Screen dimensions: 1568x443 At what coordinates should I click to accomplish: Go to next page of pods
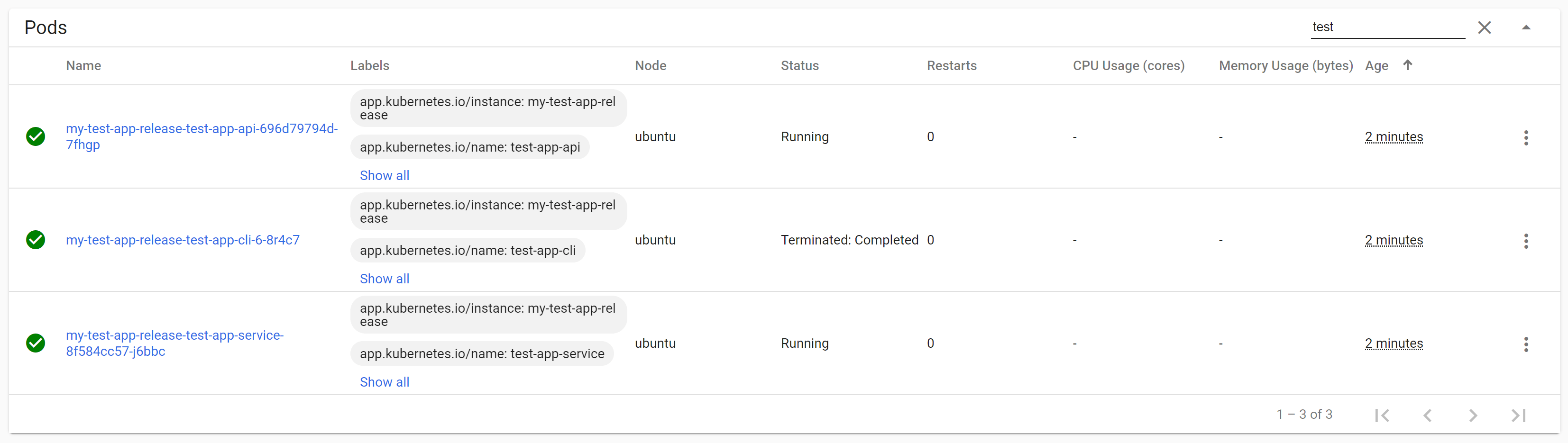pyautogui.click(x=1472, y=415)
